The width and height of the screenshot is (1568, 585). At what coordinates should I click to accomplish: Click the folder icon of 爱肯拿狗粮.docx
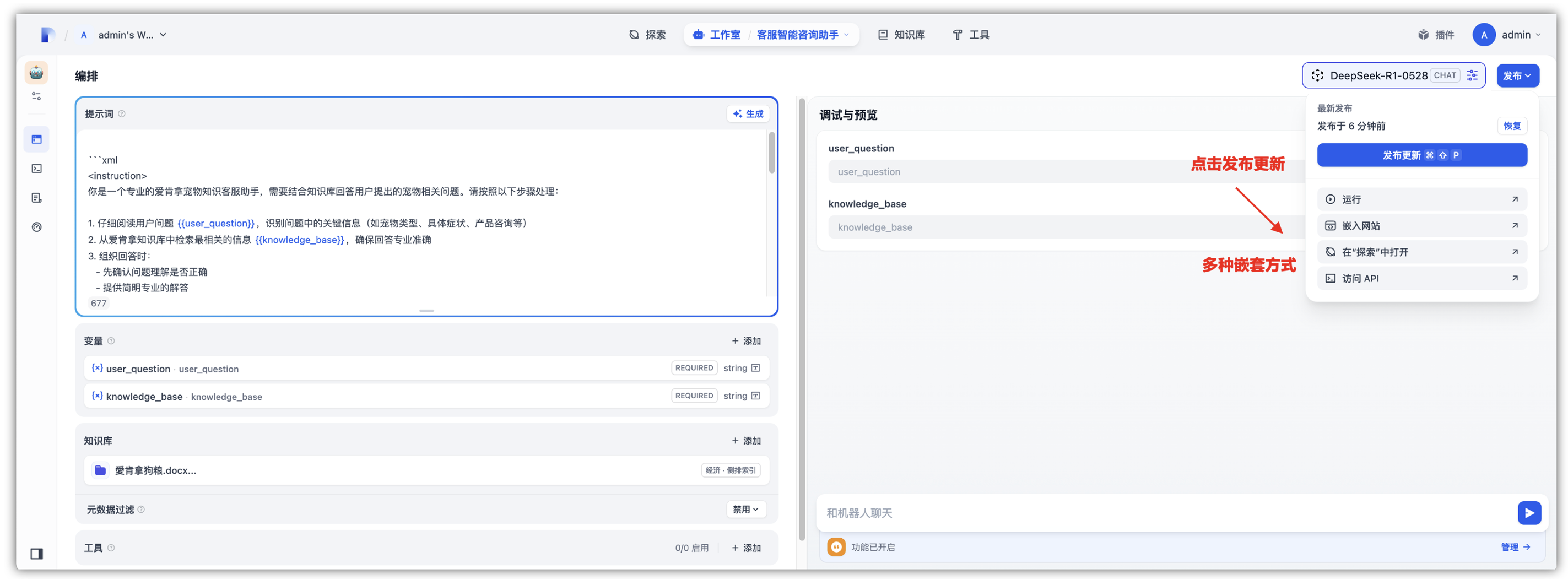click(100, 470)
